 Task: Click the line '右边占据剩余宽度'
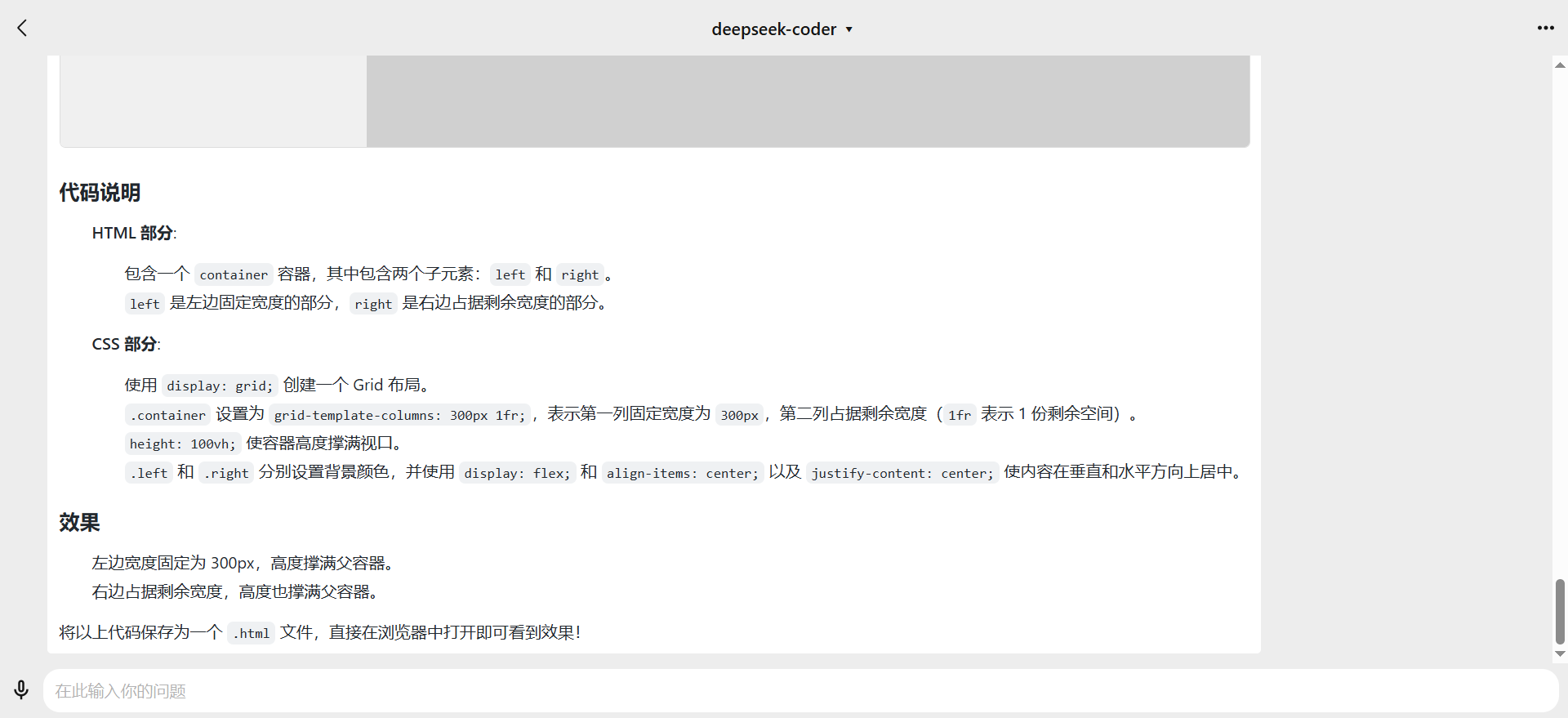pyautogui.click(x=157, y=591)
